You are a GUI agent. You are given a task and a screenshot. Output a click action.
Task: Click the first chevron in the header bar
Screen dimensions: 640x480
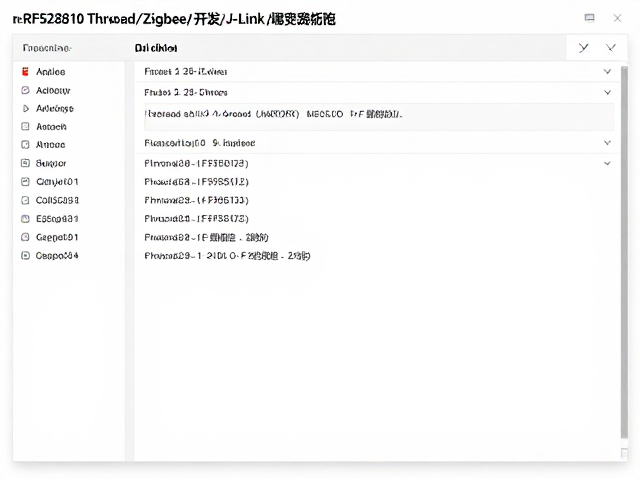pos(584,48)
